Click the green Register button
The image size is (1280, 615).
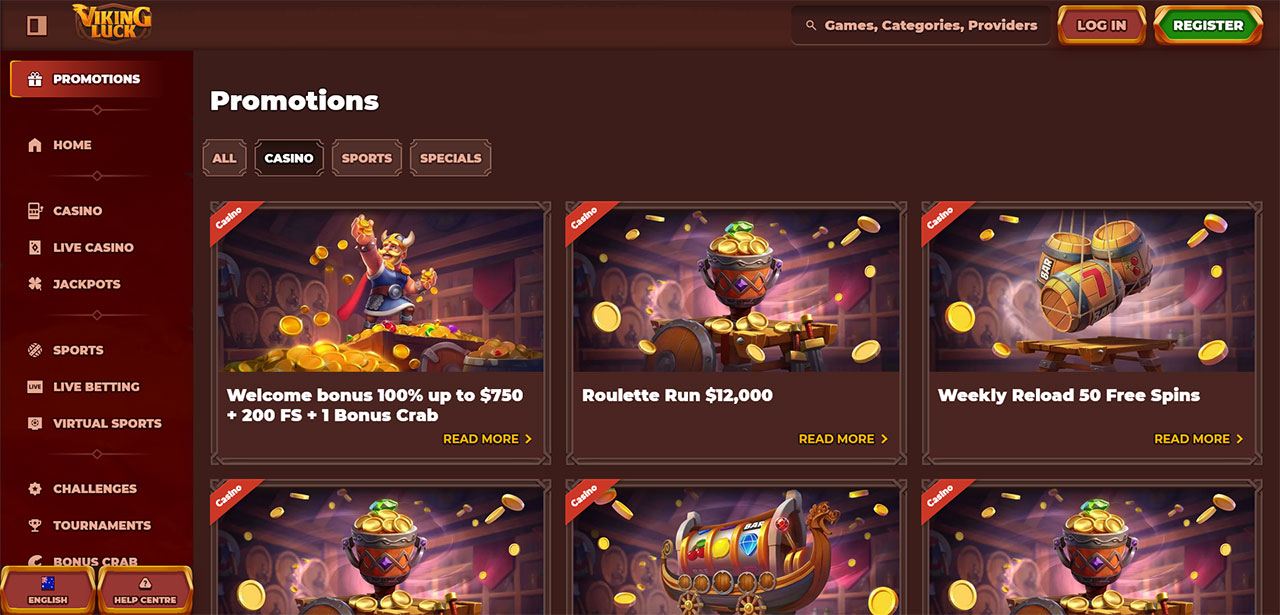pyautogui.click(x=1208, y=25)
